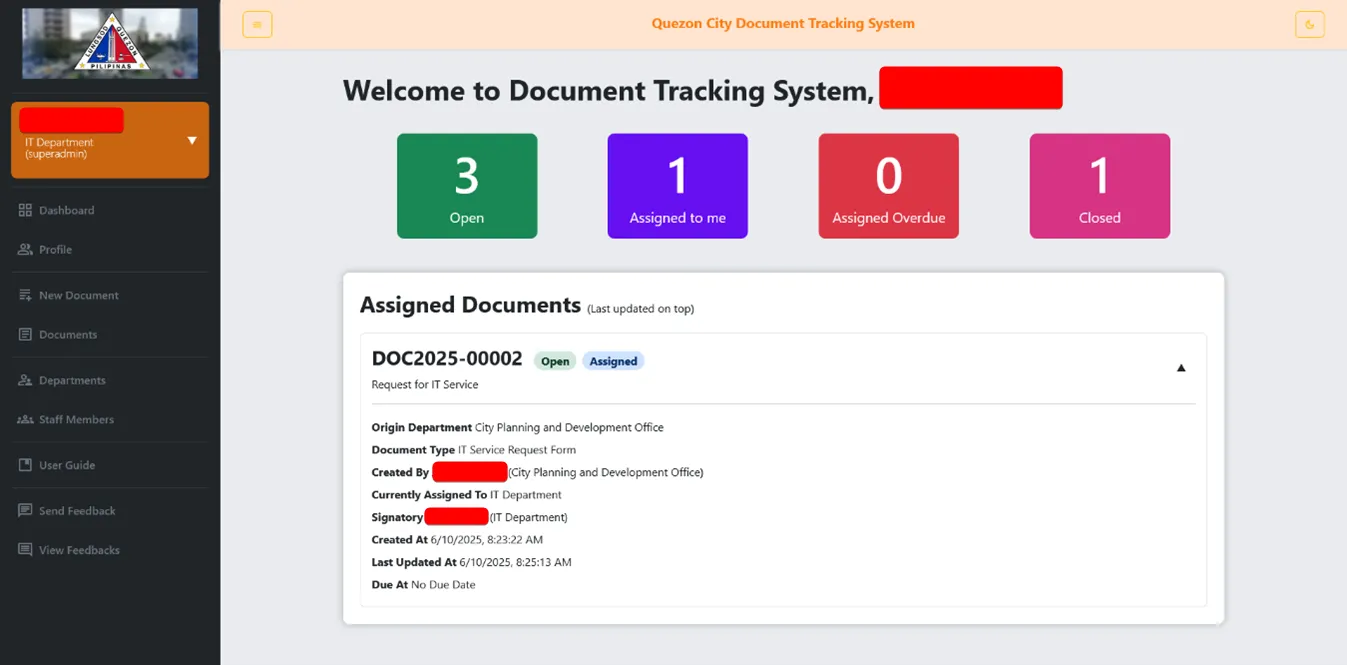Screen dimensions: 1347x665
Task: Click the Profile people icon
Action: (x=25, y=249)
